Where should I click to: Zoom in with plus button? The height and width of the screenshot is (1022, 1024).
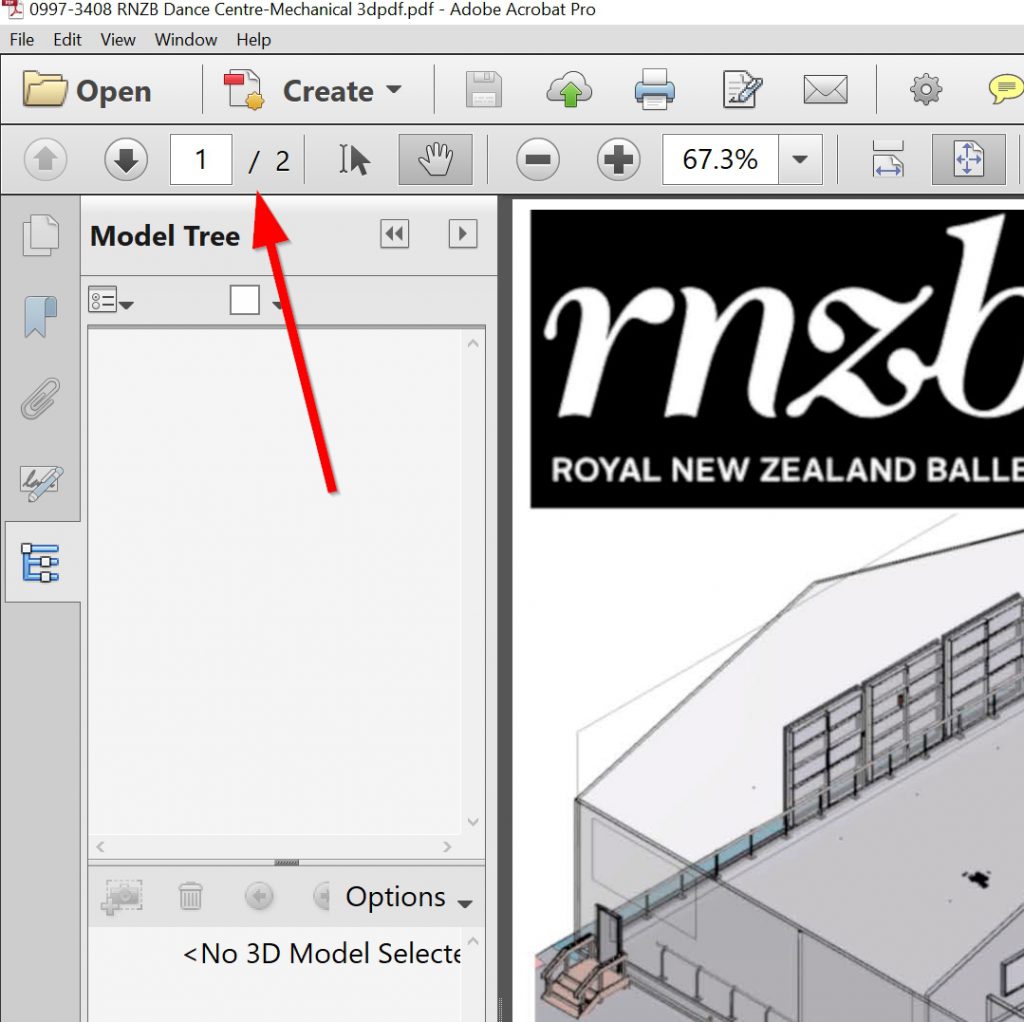pyautogui.click(x=618, y=160)
